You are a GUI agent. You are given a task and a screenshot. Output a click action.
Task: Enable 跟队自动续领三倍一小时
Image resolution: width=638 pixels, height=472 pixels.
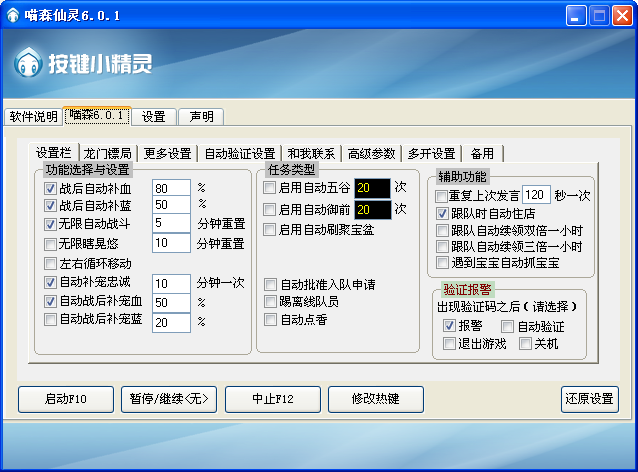coord(442,247)
